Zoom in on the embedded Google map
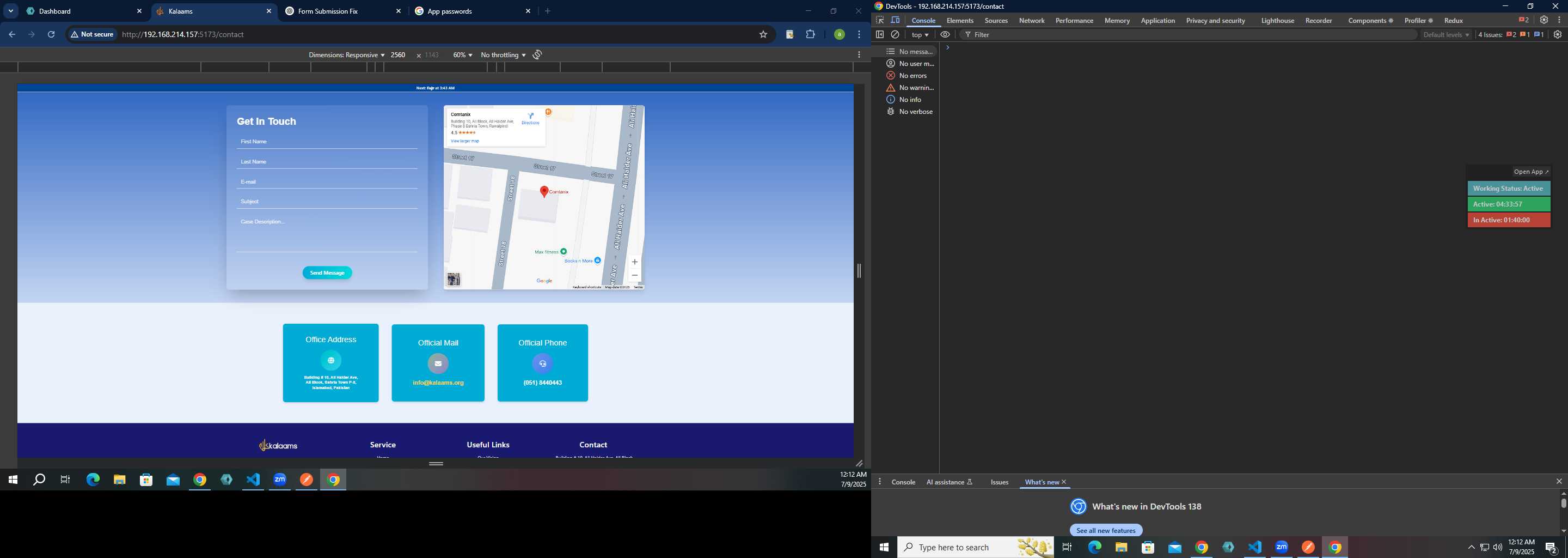Screen dimensions: 1568x558 click(x=635, y=262)
